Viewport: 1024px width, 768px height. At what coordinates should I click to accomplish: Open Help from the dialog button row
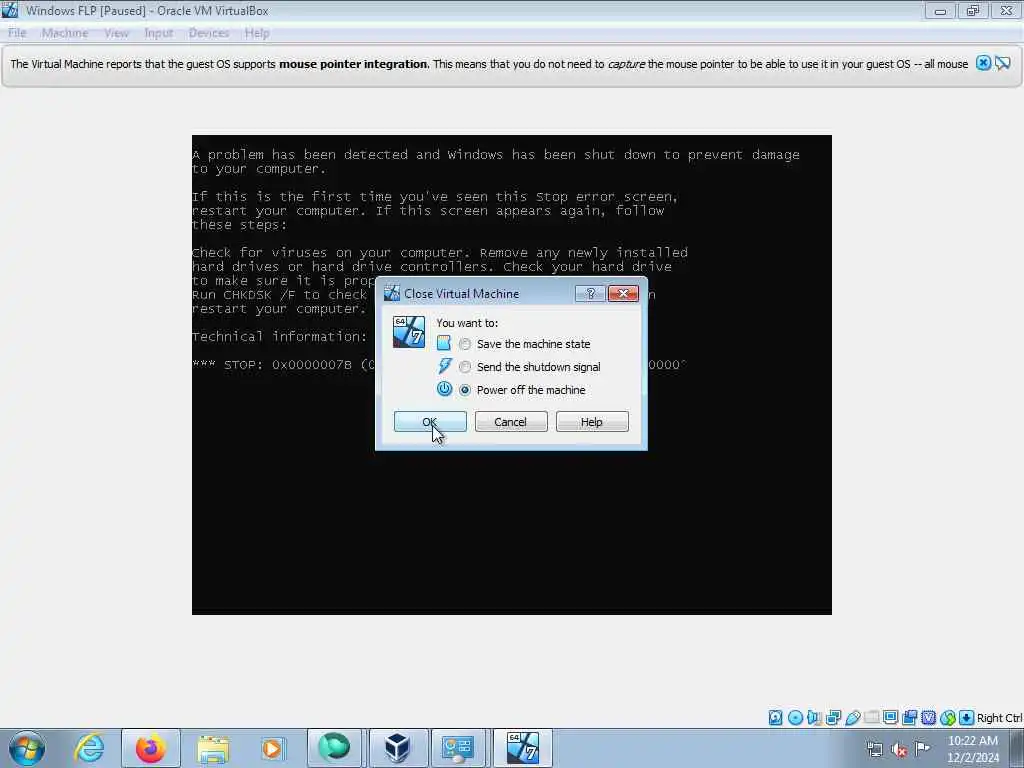[x=592, y=422]
